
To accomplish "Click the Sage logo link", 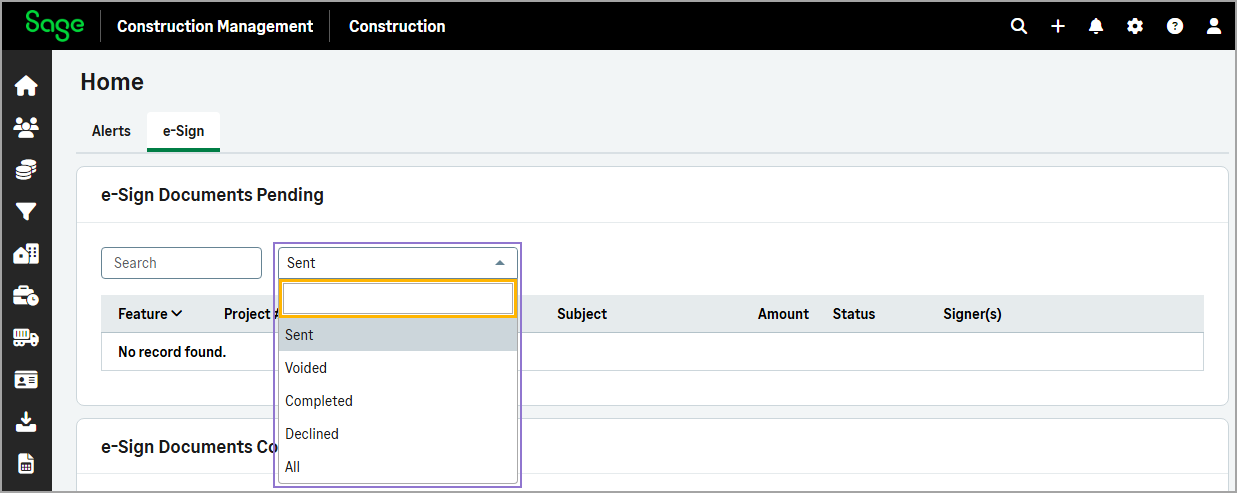I will 54,26.
